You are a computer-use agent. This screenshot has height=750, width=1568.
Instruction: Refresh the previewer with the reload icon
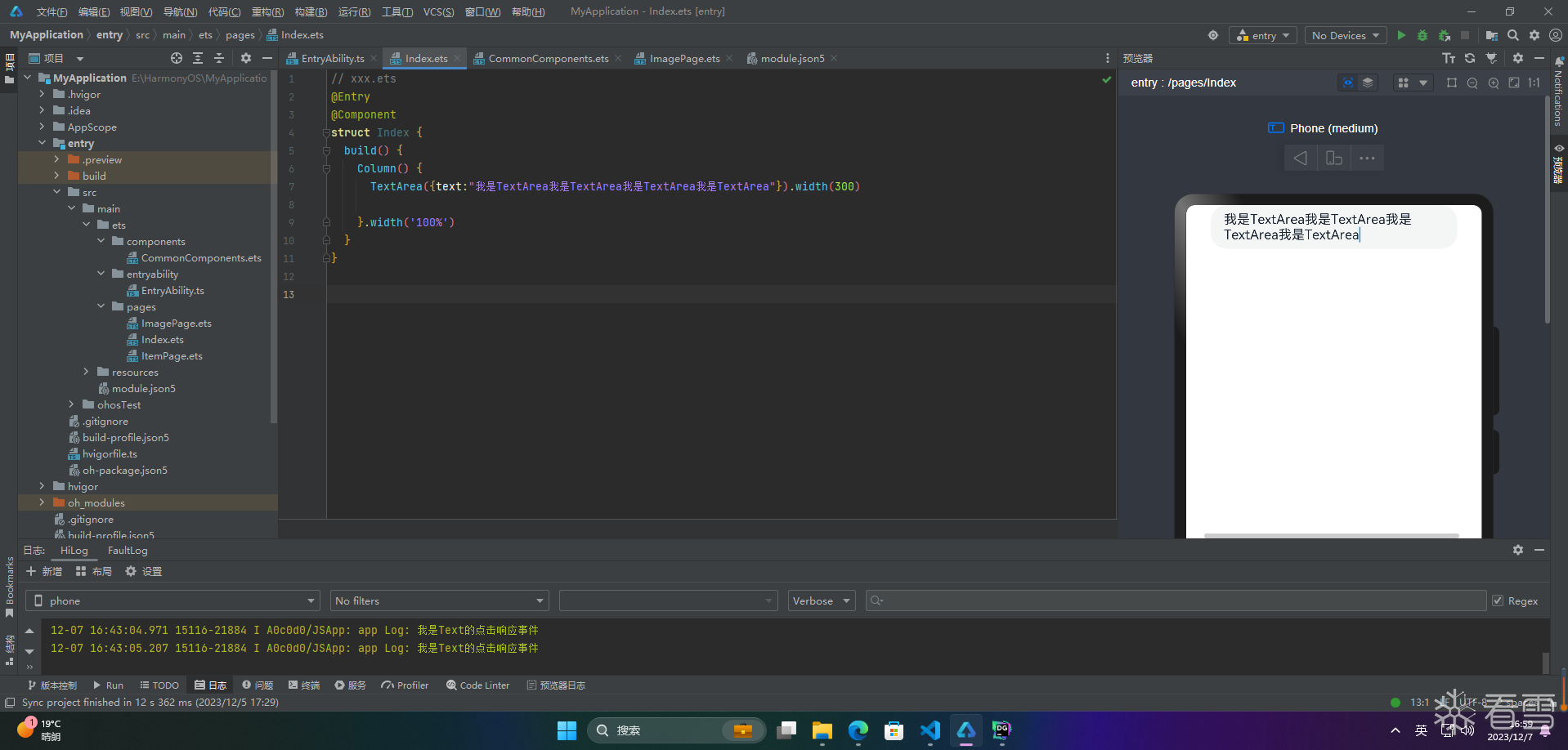coord(1470,58)
